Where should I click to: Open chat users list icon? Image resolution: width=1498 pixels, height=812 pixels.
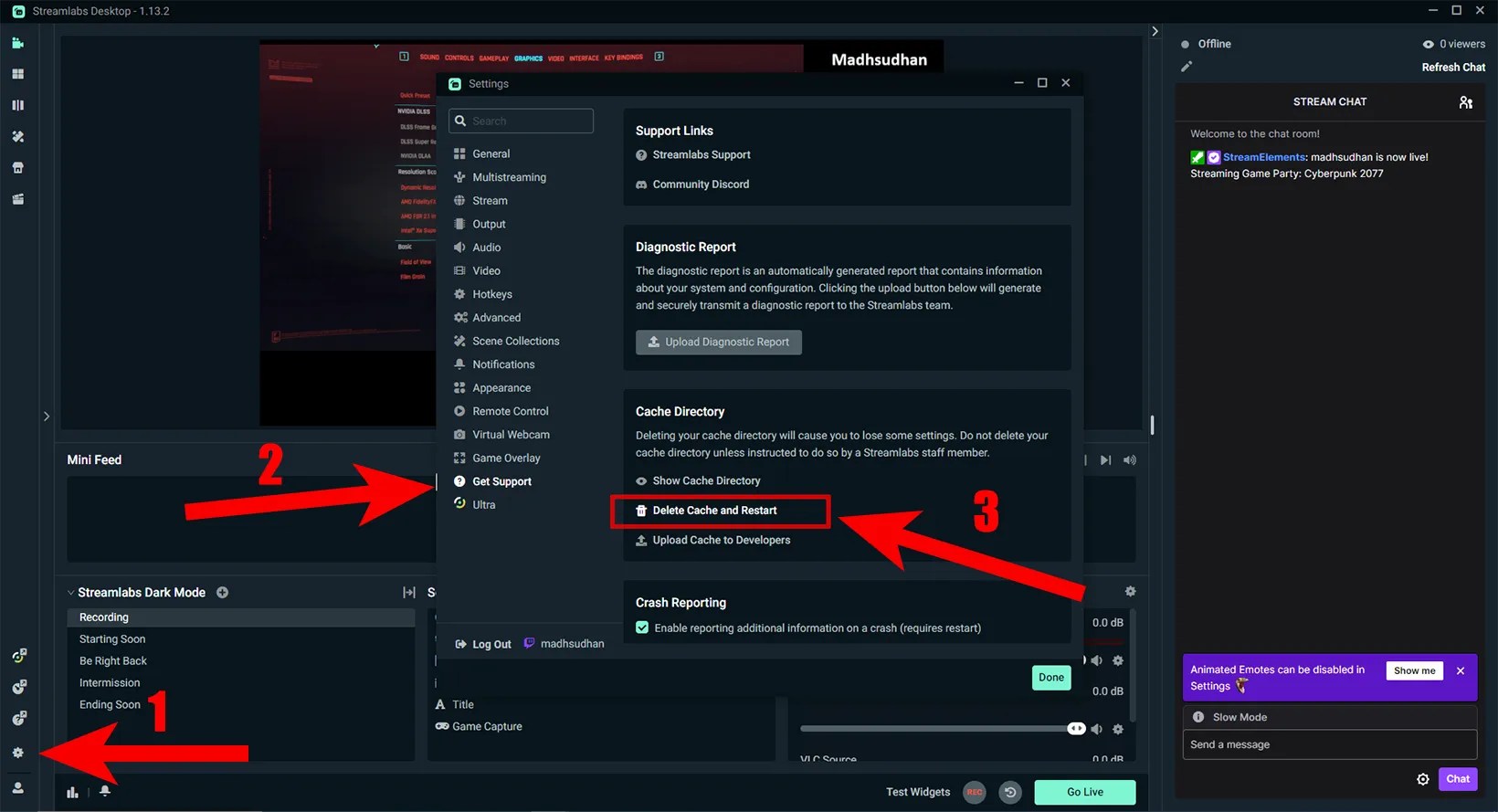[x=1465, y=102]
